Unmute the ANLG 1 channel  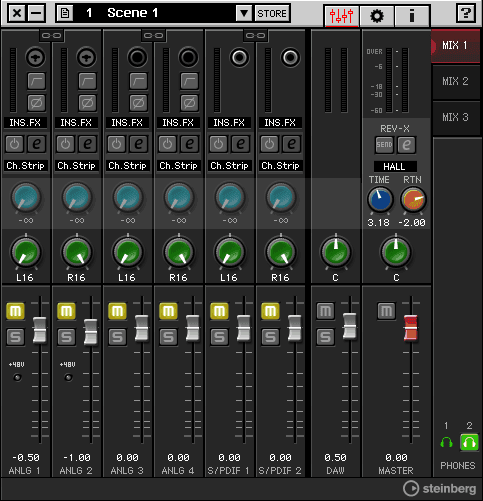(x=15, y=311)
